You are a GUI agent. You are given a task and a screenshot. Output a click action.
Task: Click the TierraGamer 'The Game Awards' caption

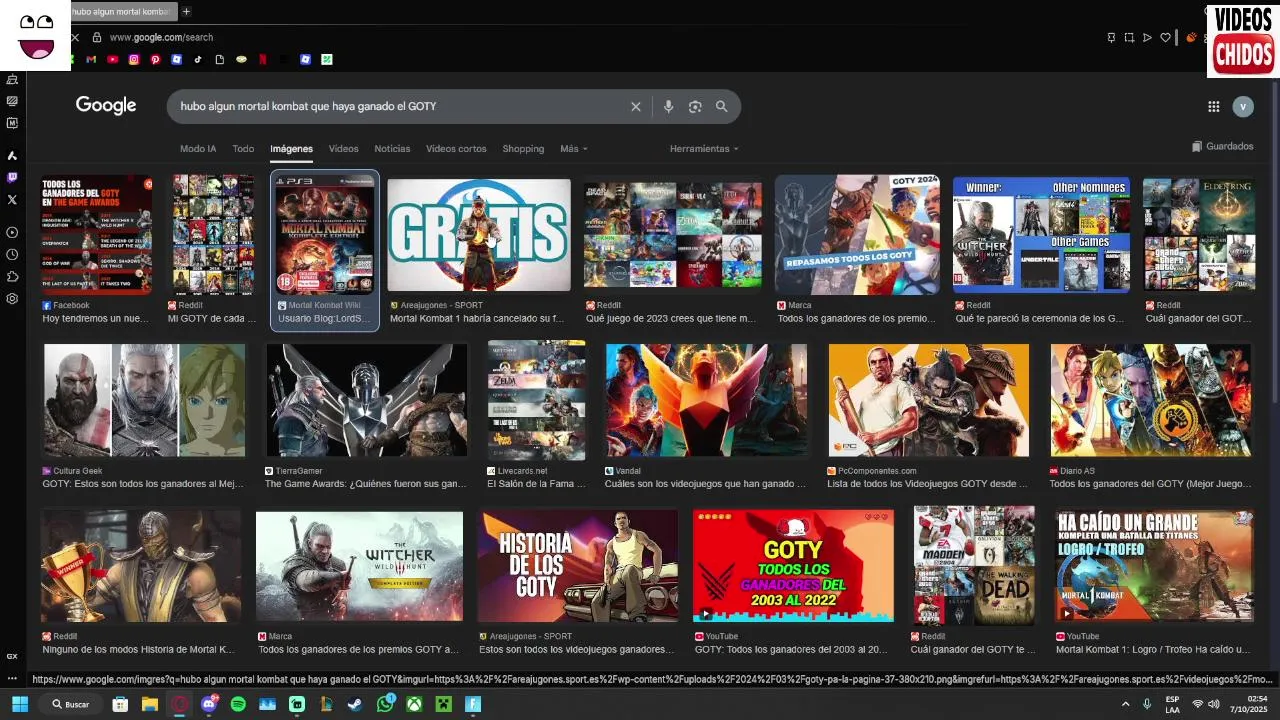pos(365,484)
